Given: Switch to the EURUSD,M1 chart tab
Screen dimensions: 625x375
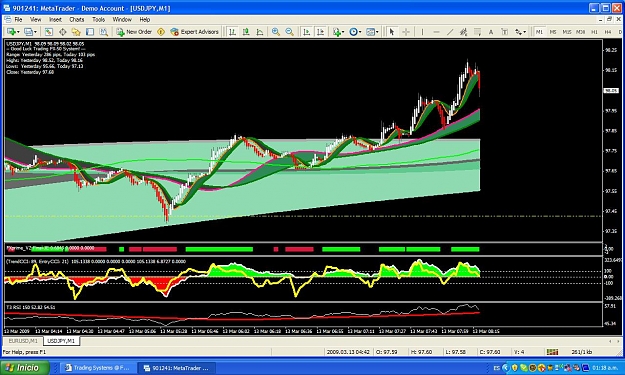Looking at the screenshot, I should coord(23,341).
